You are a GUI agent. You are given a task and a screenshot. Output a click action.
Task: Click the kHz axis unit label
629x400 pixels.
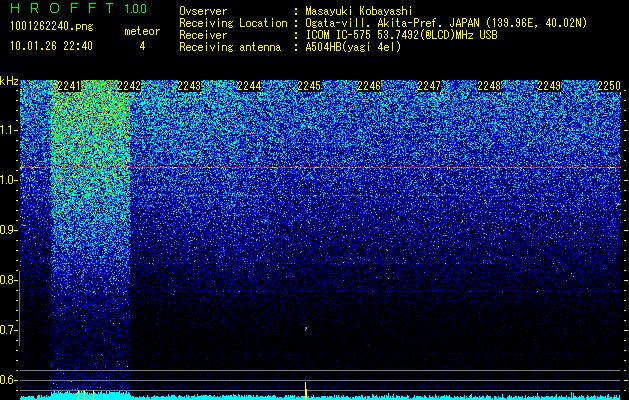click(x=9, y=81)
